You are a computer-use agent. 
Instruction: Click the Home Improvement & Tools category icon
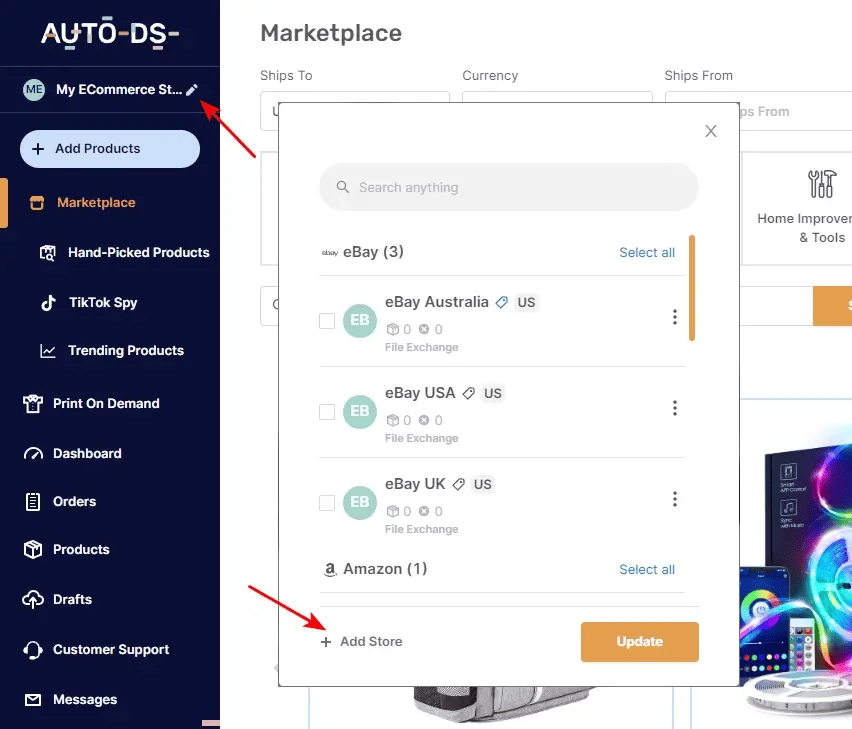821,184
